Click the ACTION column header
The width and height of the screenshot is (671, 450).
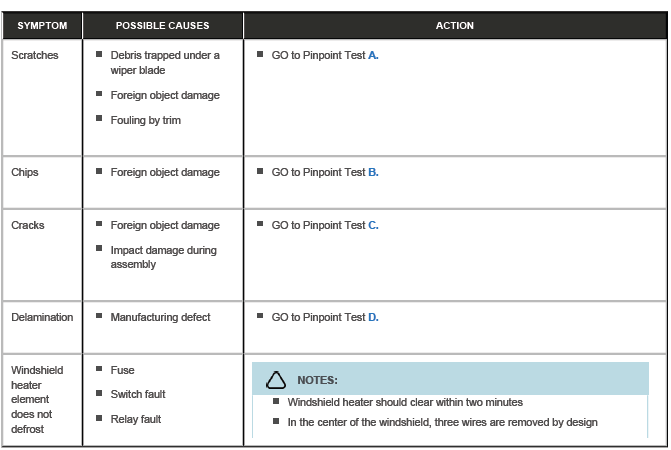[x=454, y=26]
